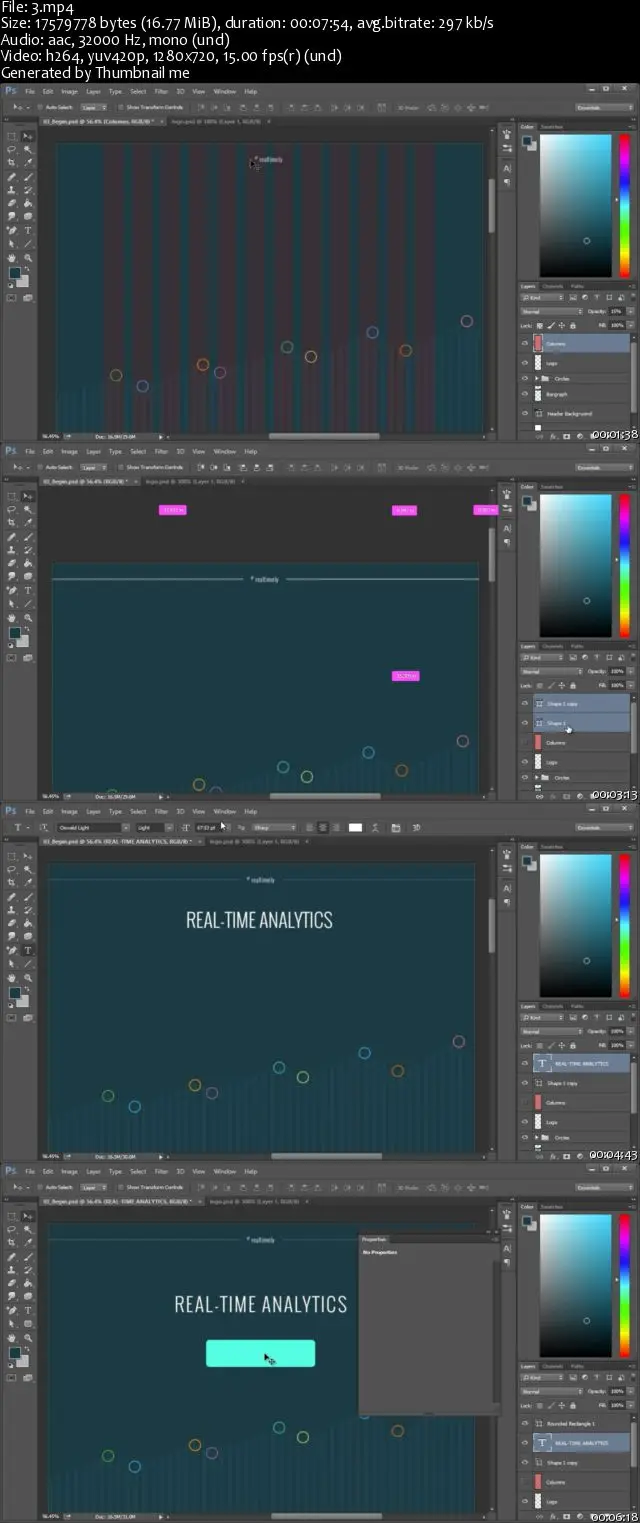640x1523 pixels.
Task: Select the Gradient tool in the 00:04:43 frame
Action: pos(28,923)
